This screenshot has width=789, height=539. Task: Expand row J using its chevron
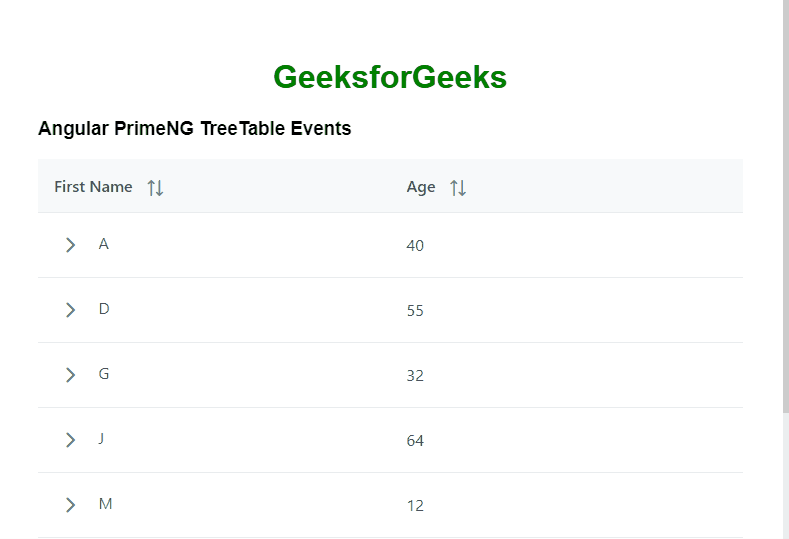pos(70,440)
